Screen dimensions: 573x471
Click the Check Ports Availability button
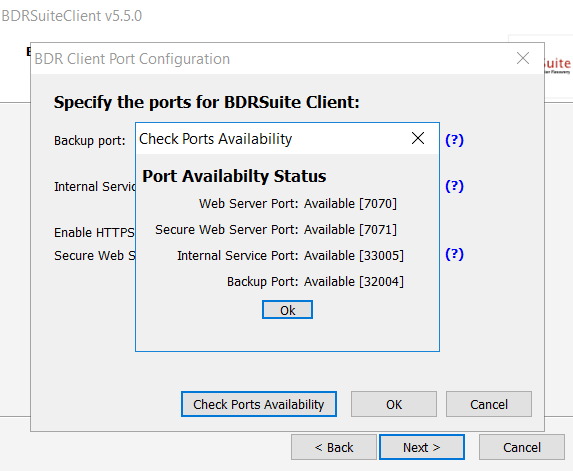[259, 404]
